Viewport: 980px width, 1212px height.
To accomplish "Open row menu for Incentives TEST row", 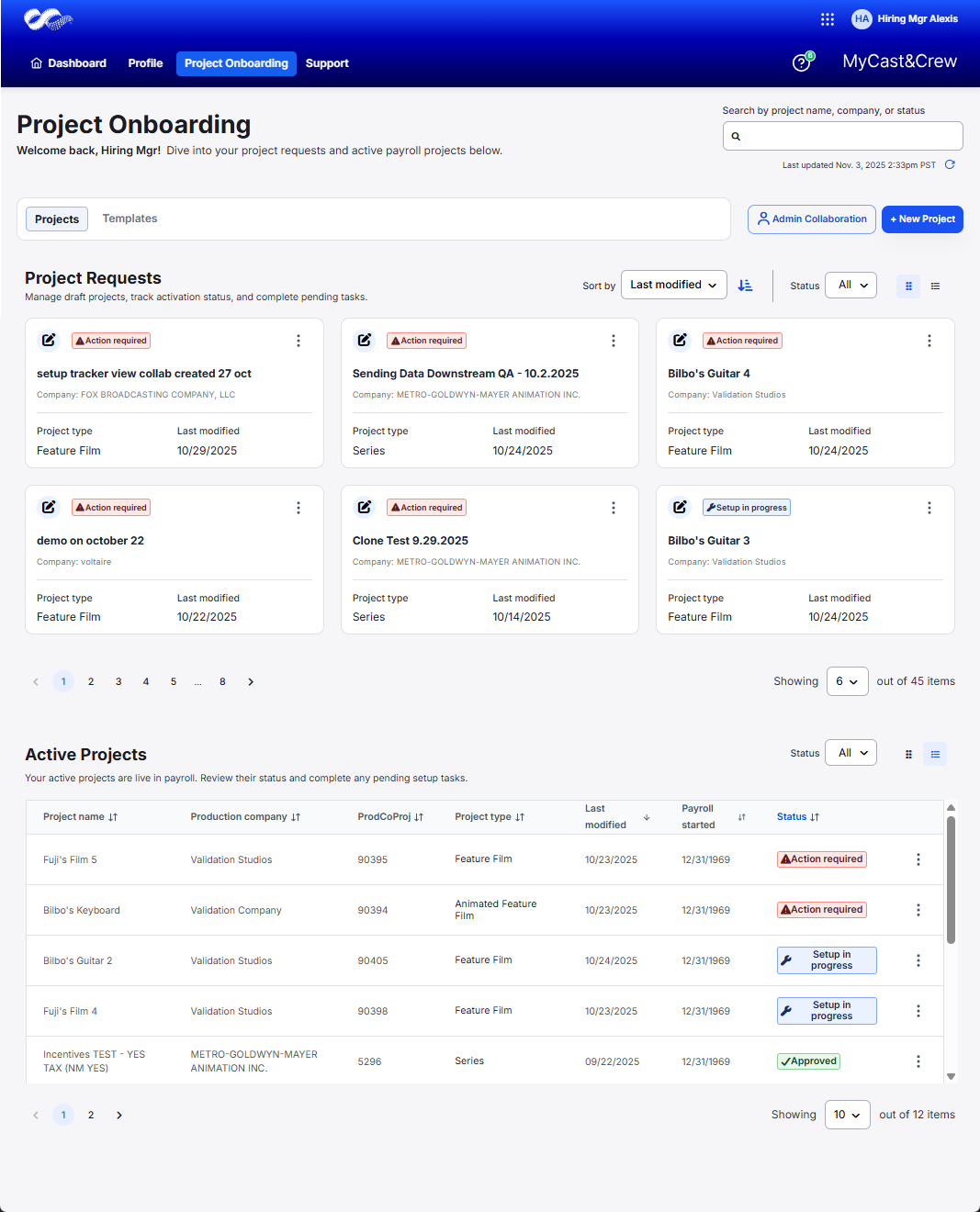I will pyautogui.click(x=918, y=1061).
